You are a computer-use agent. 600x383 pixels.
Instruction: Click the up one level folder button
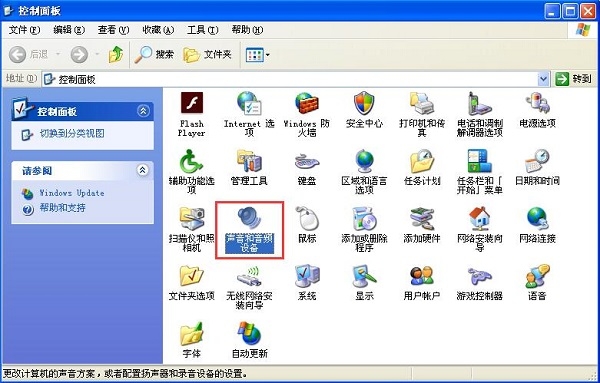point(116,55)
